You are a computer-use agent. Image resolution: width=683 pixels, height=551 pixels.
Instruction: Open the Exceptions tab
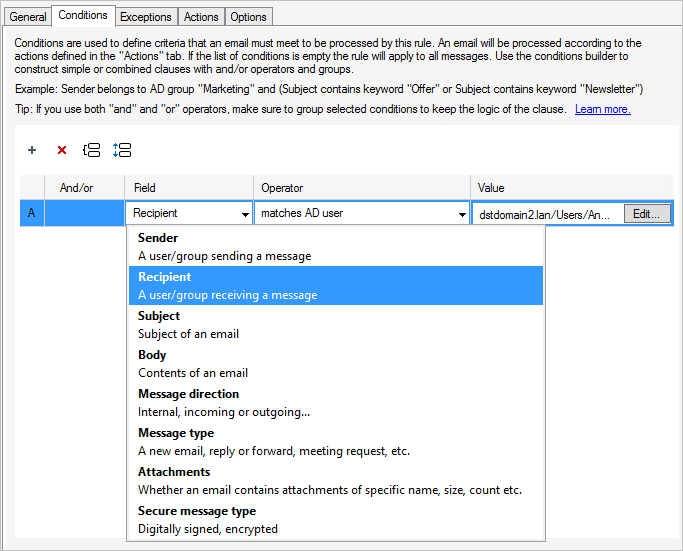click(x=146, y=17)
